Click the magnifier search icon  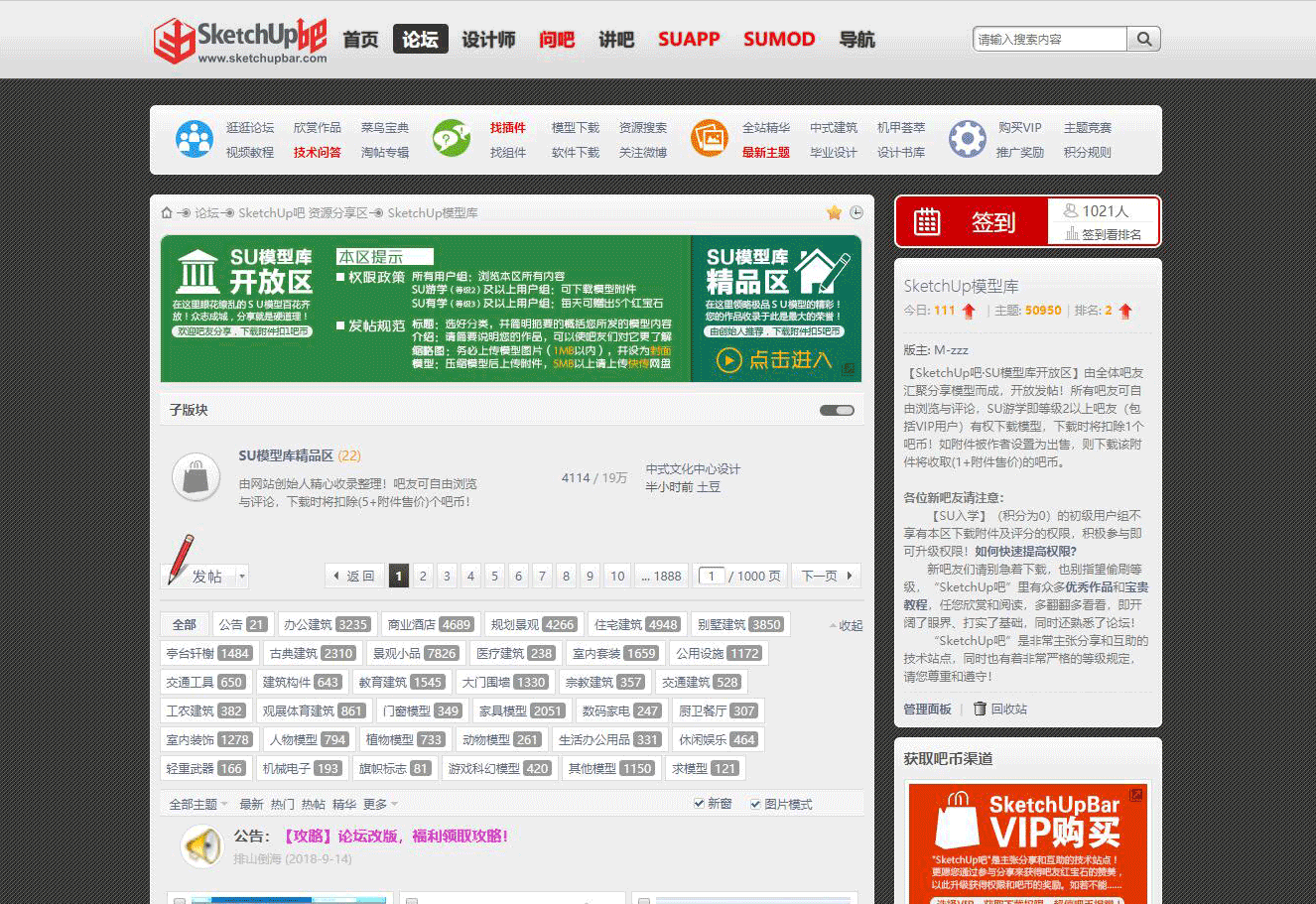pos(1142,39)
